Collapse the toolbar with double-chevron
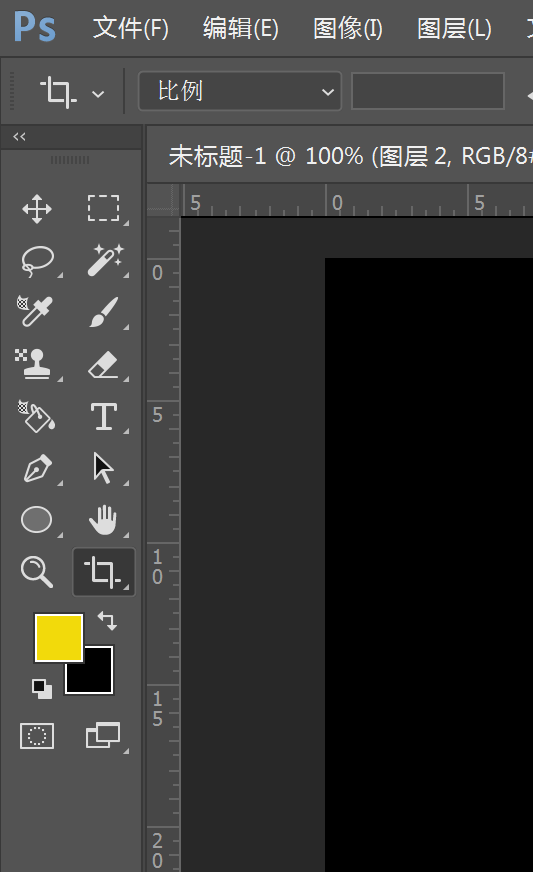Image resolution: width=533 pixels, height=872 pixels. tap(19, 136)
